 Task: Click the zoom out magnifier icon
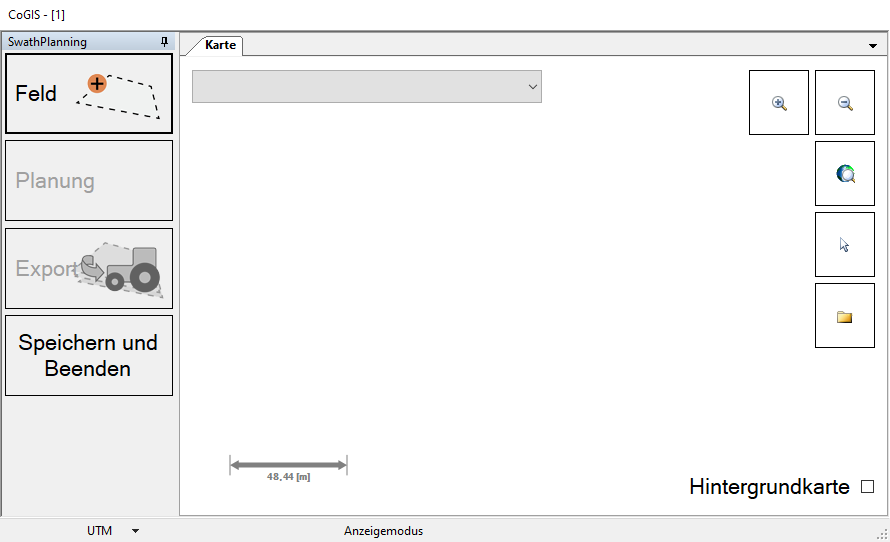[845, 103]
